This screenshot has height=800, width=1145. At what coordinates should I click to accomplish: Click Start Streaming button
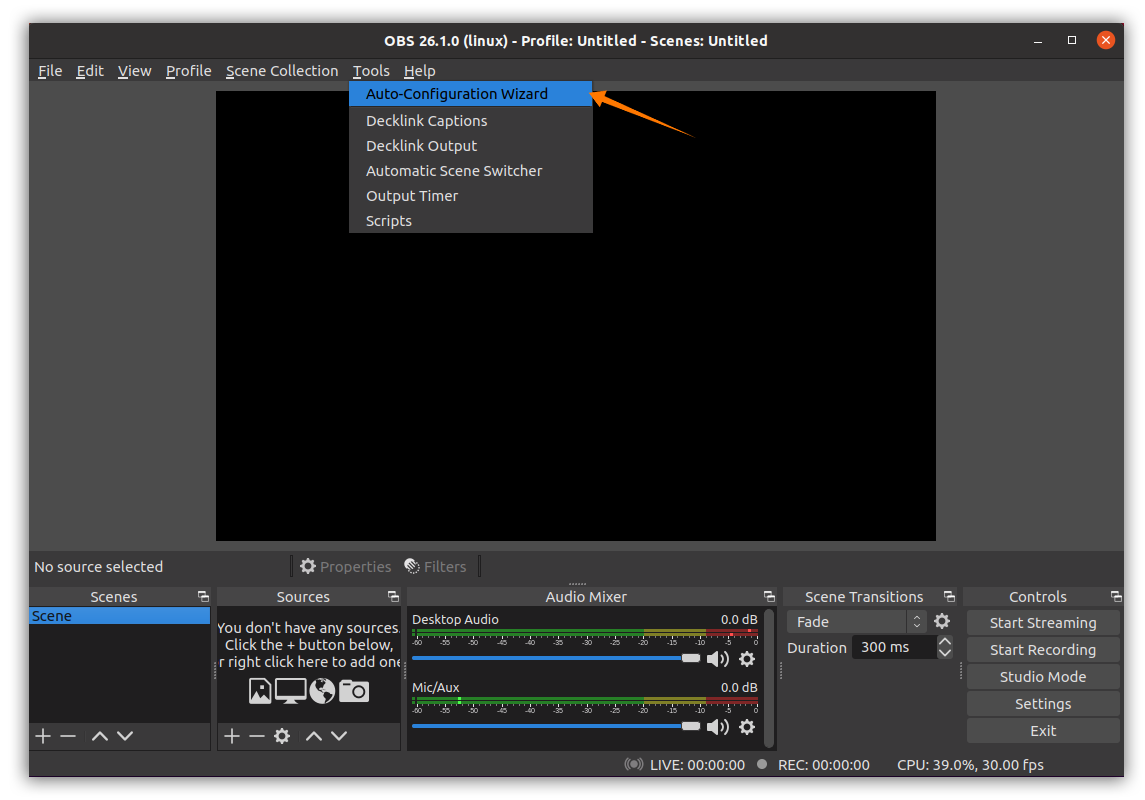[1043, 623]
